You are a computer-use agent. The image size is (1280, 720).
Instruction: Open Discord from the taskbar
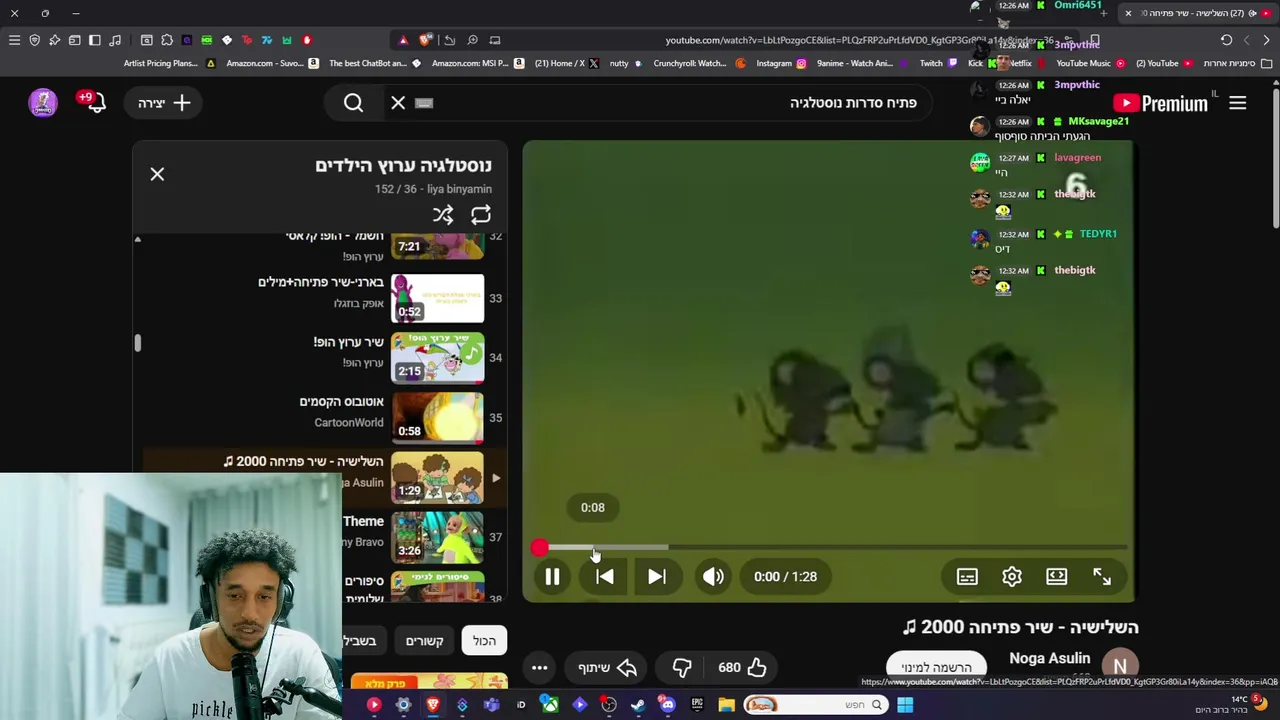pos(667,705)
